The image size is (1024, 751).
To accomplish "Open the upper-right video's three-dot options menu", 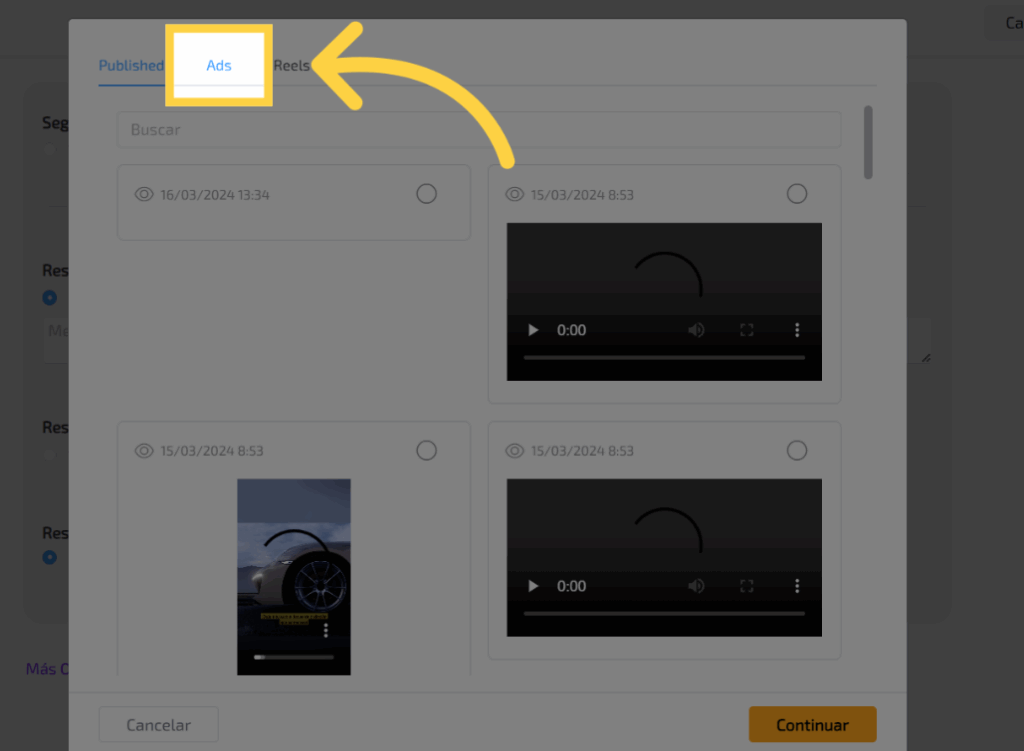I will (x=797, y=330).
